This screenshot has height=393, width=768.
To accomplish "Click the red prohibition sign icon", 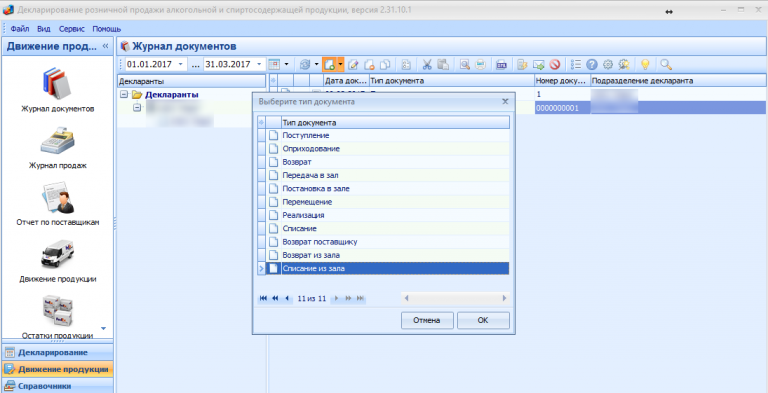I will coord(554,64).
